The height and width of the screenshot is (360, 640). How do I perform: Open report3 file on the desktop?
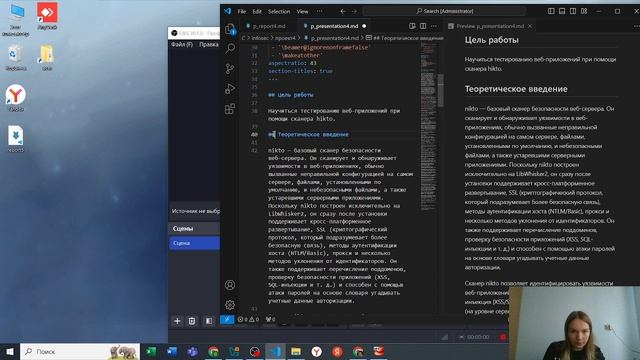pyautogui.click(x=16, y=139)
